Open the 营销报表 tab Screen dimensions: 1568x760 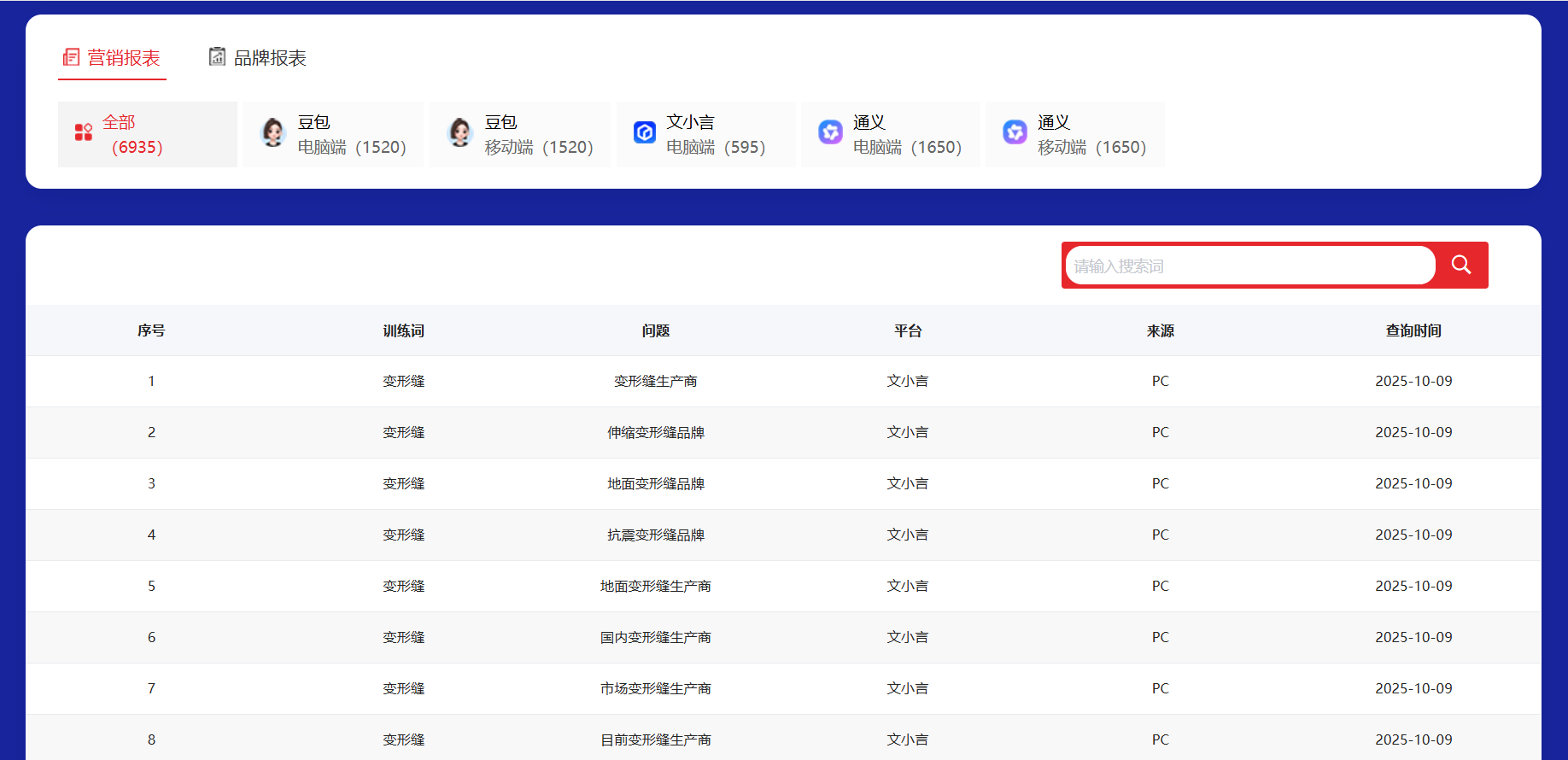click(112, 58)
